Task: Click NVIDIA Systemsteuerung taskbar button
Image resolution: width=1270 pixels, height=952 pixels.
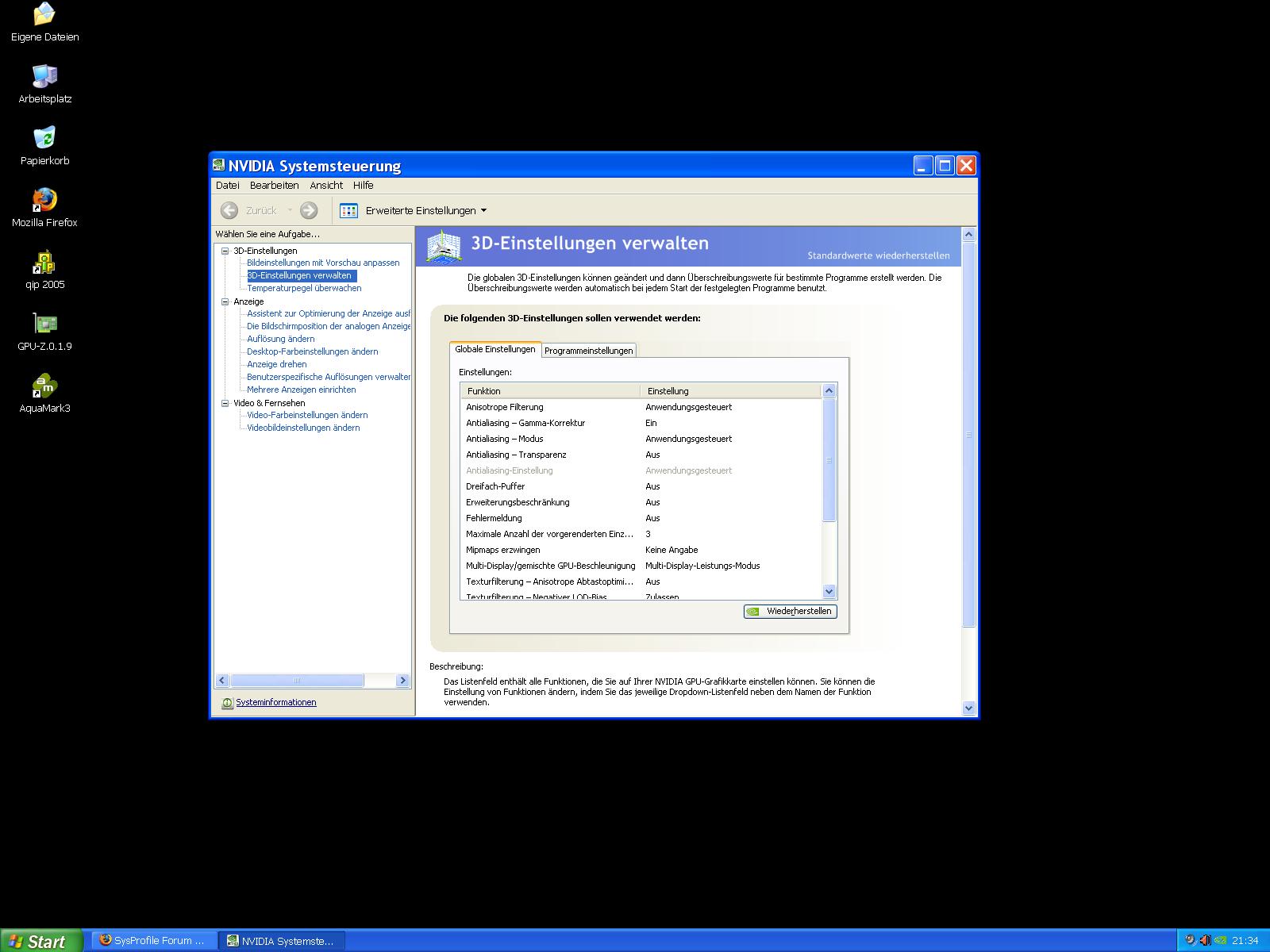Action: click(282, 941)
